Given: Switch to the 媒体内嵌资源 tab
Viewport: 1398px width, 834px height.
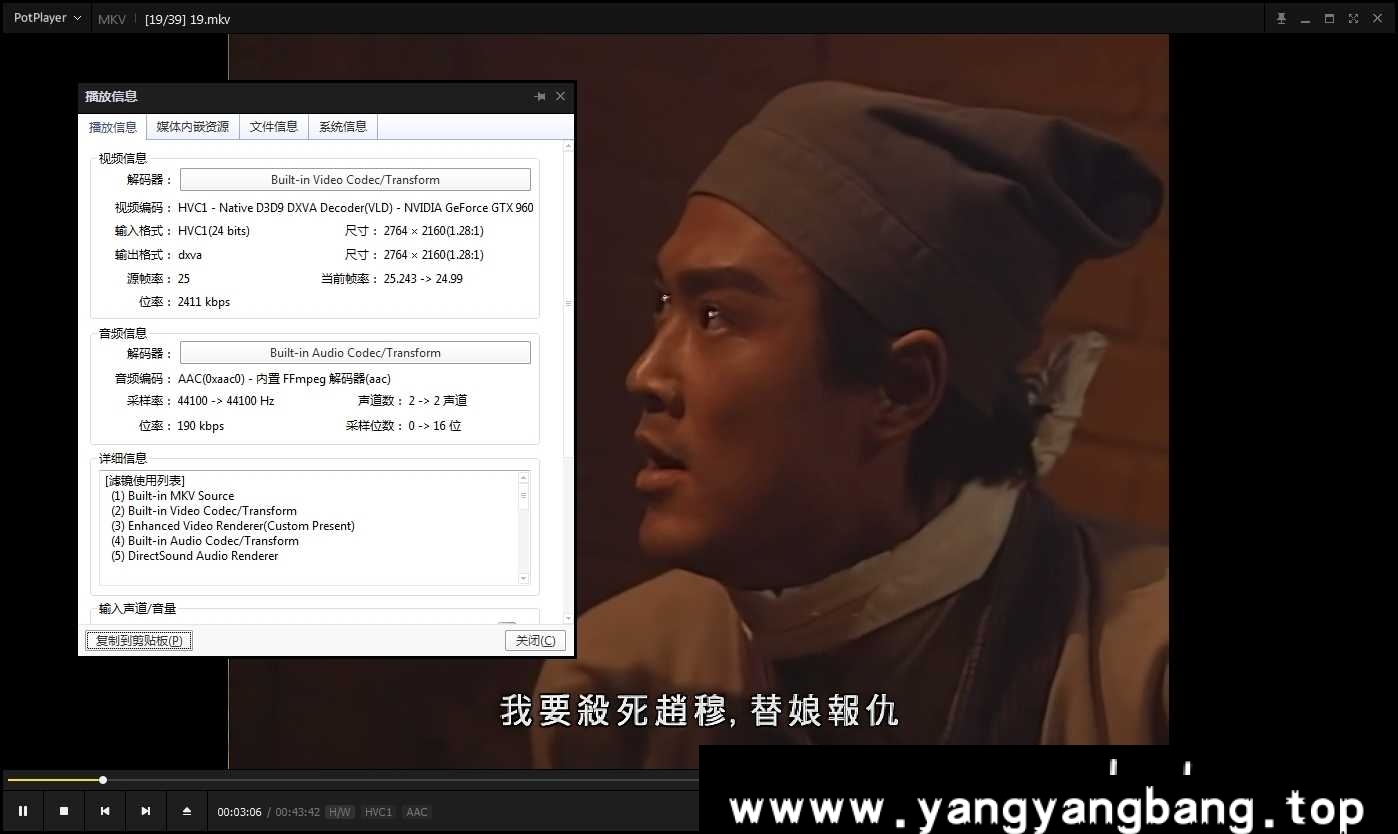Looking at the screenshot, I should 192,126.
